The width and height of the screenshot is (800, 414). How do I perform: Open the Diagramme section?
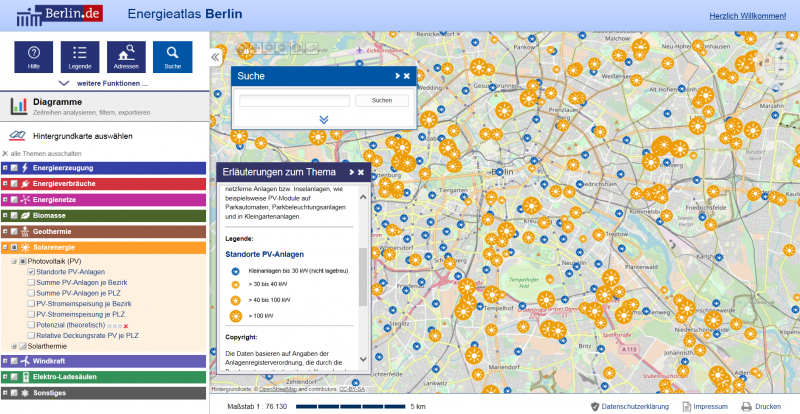point(105,106)
